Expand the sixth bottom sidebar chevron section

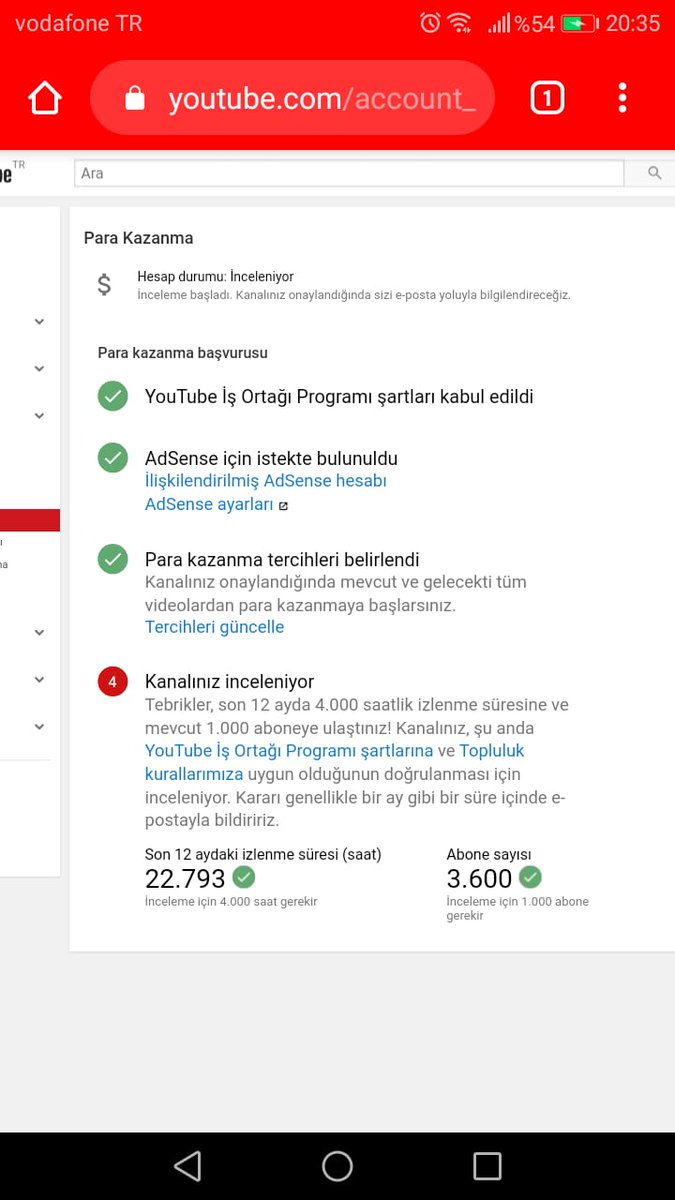(x=39, y=726)
